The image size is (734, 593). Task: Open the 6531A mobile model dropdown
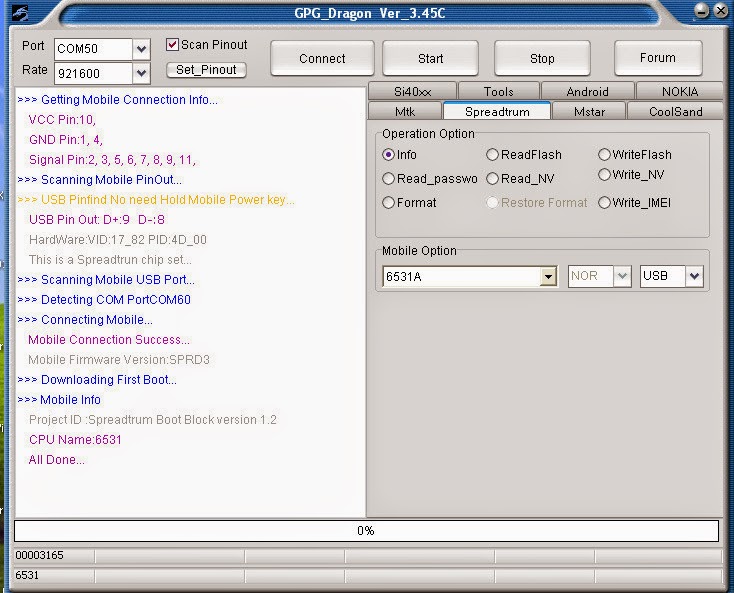[x=548, y=277]
